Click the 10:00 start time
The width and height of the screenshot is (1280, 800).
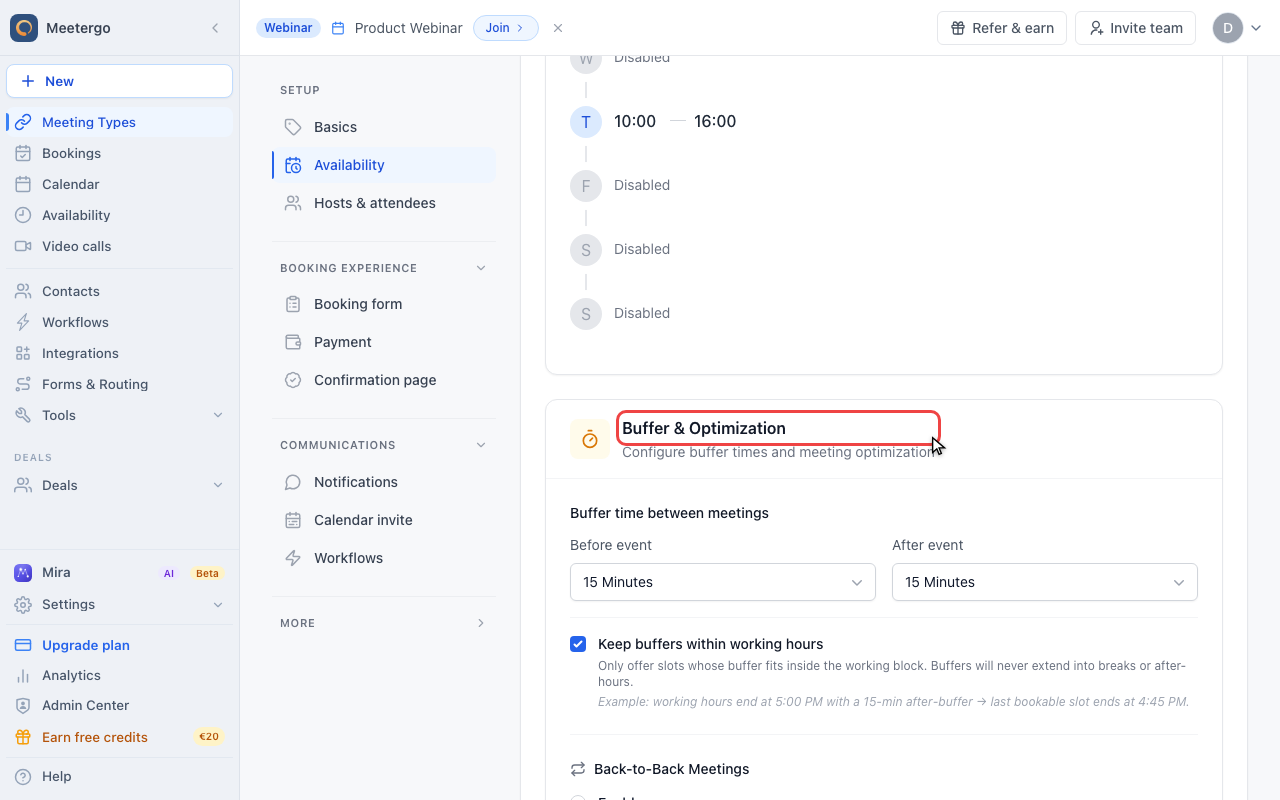pos(635,121)
